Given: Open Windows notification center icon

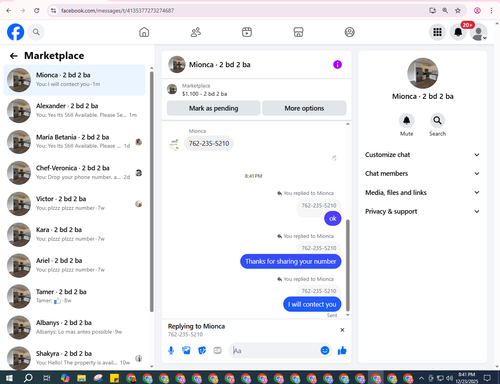Looking at the screenshot, I should (x=487, y=378).
